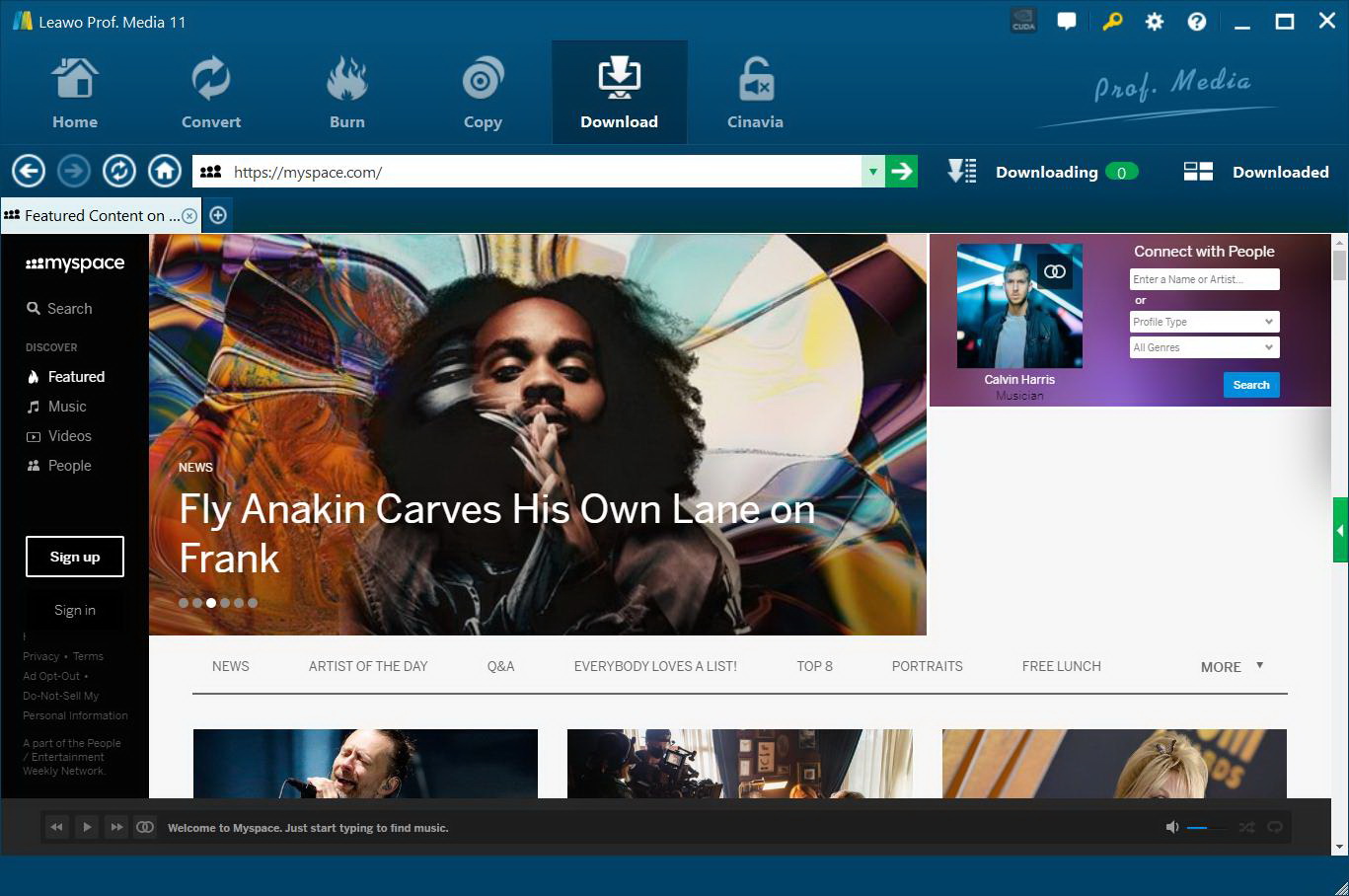Viewport: 1349px width, 896px height.
Task: Open the Copy module
Action: (483, 89)
